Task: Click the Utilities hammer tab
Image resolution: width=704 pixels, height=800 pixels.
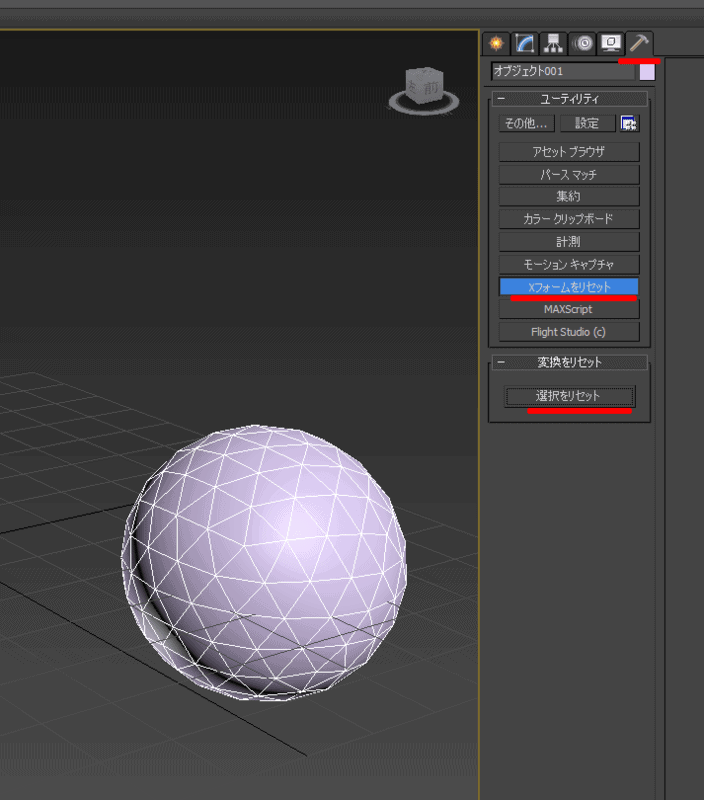Action: (x=638, y=43)
